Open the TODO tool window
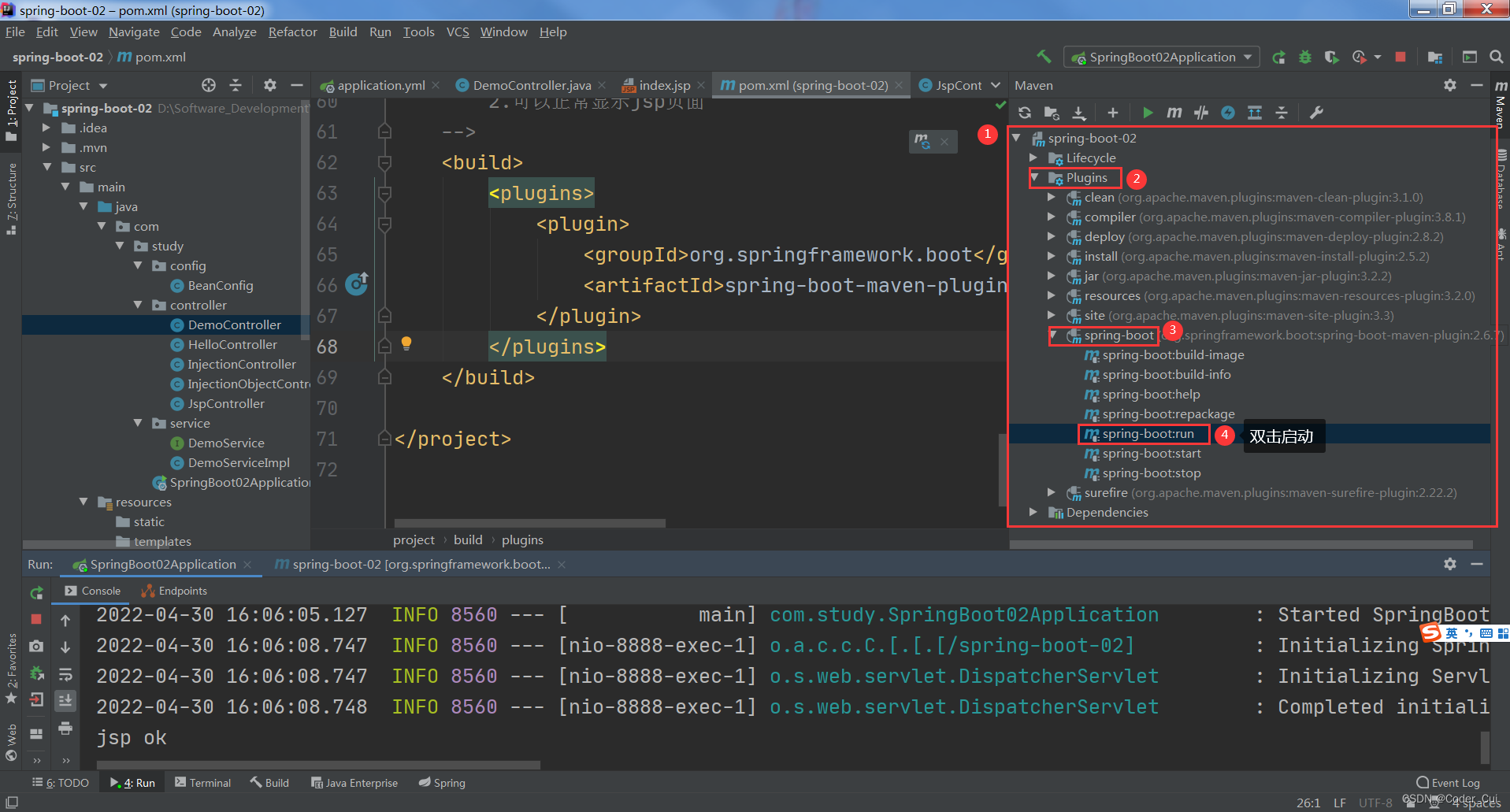1510x812 pixels. (61, 783)
